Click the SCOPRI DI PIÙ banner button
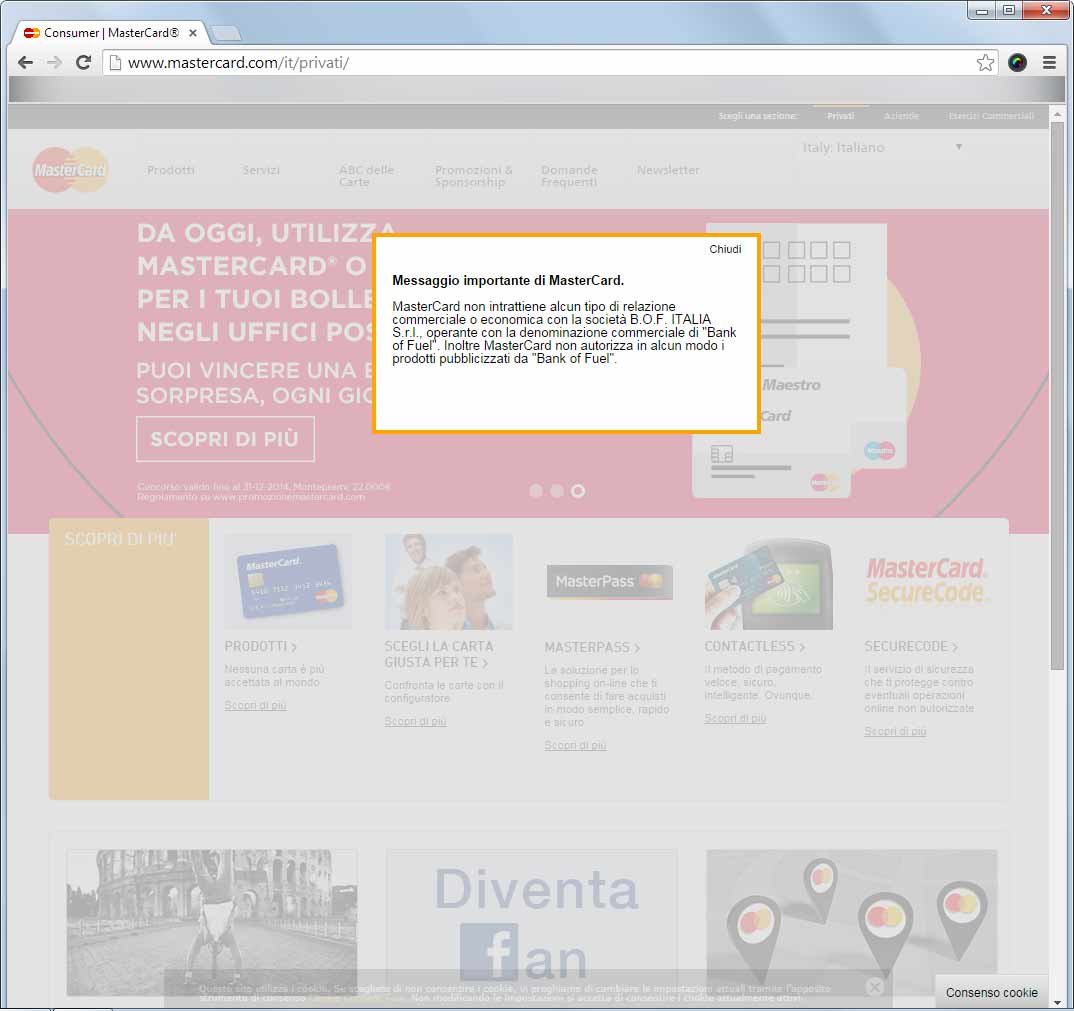Screen dimensions: 1074x1011 pos(225,439)
